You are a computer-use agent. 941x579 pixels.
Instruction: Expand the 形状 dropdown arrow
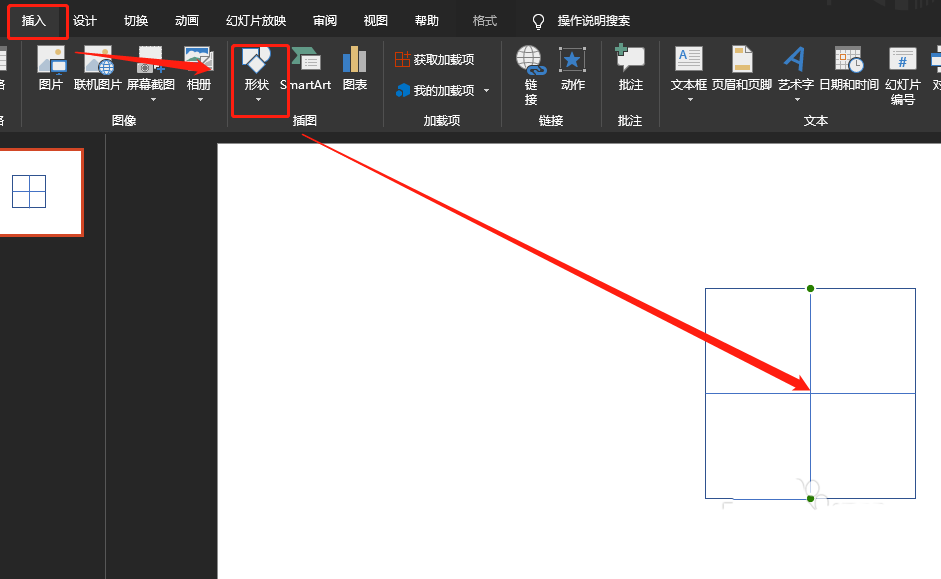[258, 100]
